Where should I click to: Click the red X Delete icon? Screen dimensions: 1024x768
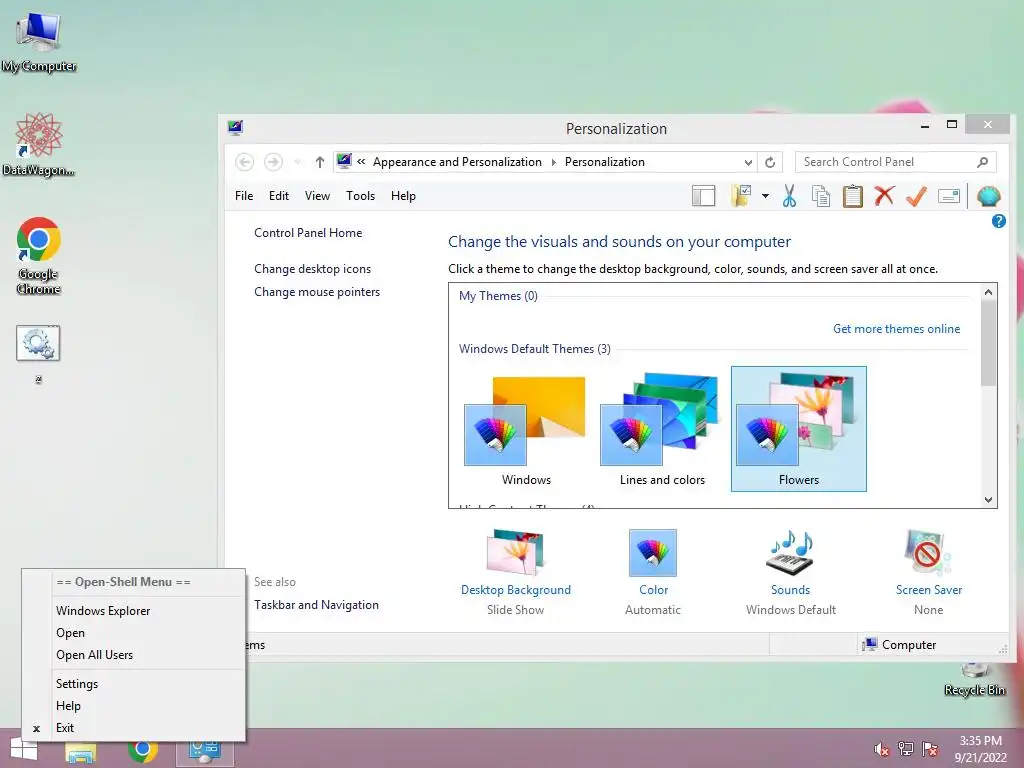point(884,195)
